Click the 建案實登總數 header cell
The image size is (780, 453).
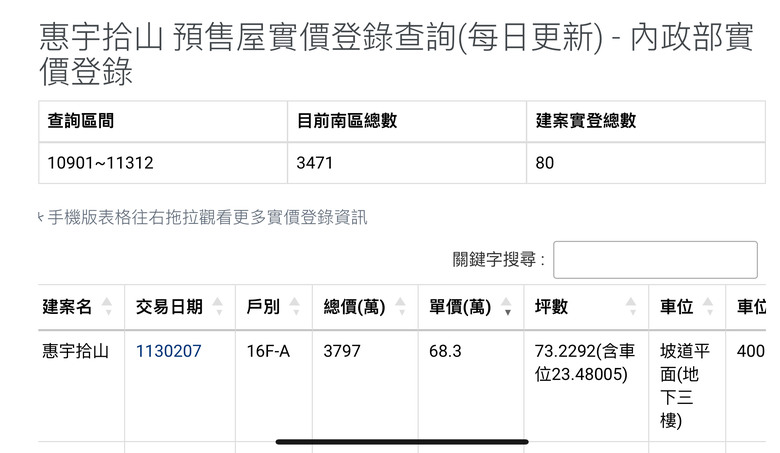tap(646, 121)
